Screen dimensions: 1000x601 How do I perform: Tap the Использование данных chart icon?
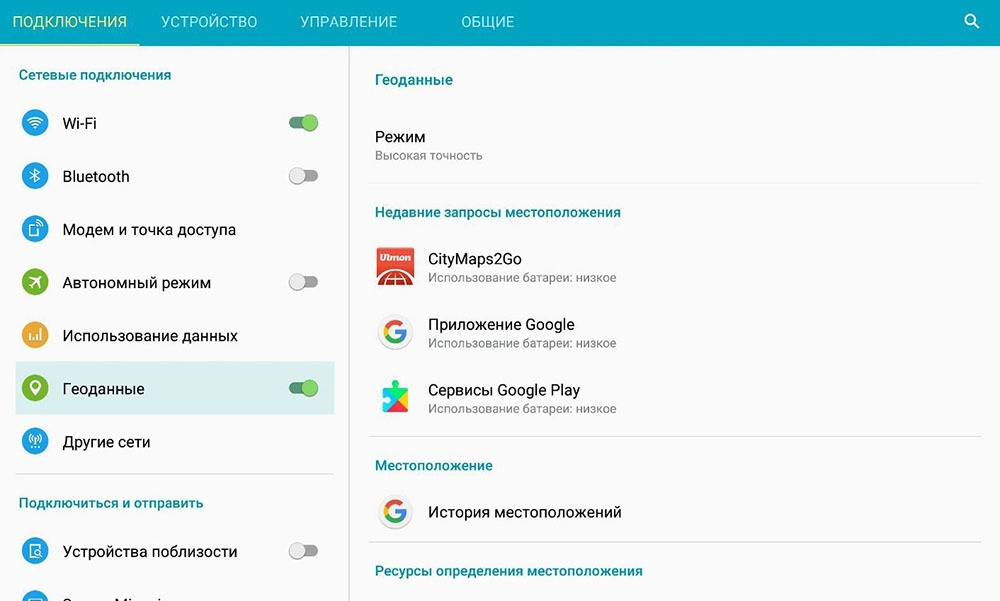point(35,335)
